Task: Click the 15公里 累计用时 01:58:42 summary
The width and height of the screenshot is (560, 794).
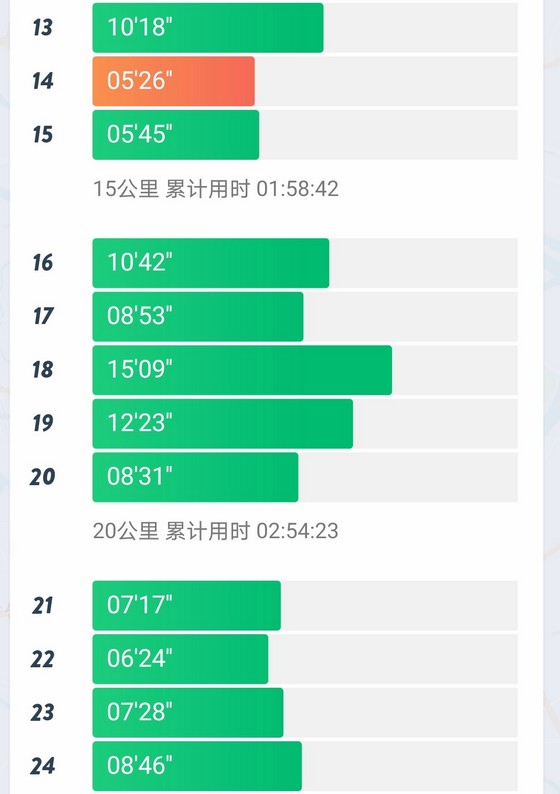Action: [216, 189]
